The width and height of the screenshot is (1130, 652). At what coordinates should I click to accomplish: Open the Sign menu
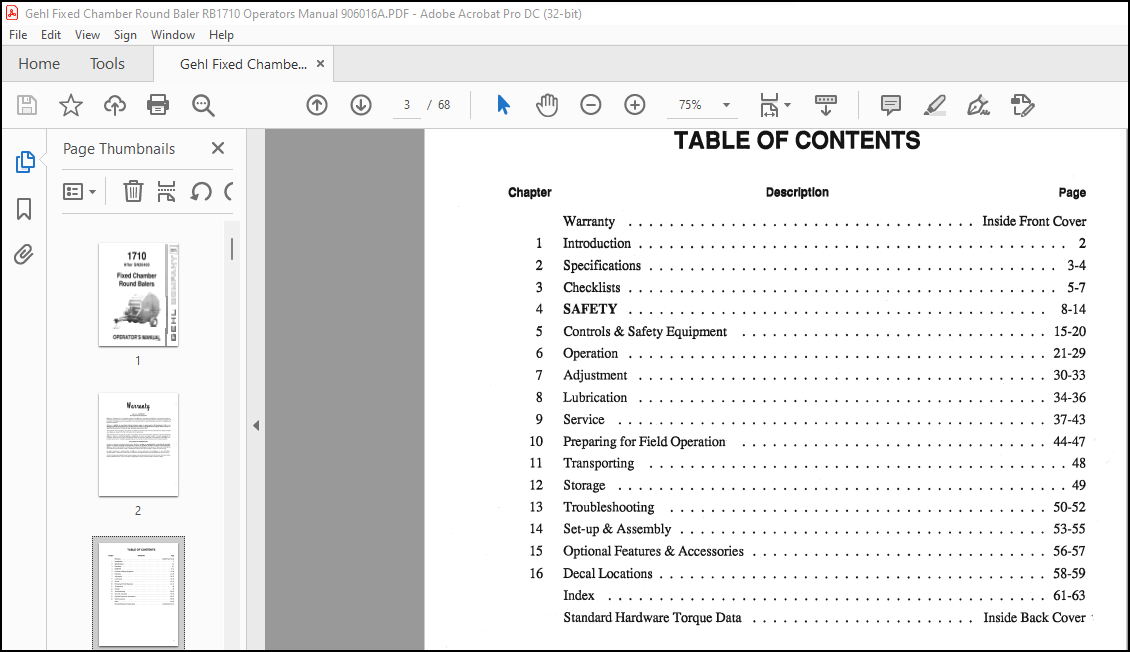[x=125, y=35]
